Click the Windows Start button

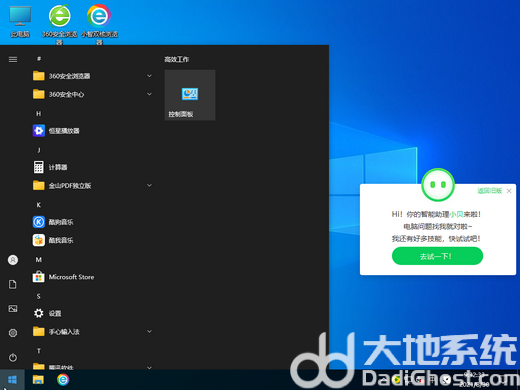[x=12, y=379]
